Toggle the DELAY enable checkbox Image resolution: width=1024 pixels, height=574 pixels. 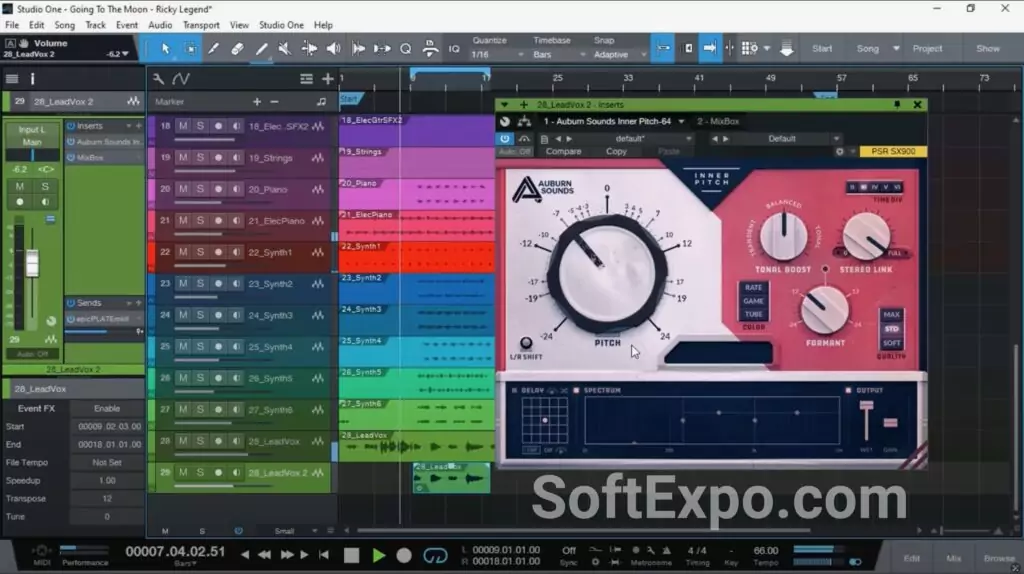pos(515,391)
